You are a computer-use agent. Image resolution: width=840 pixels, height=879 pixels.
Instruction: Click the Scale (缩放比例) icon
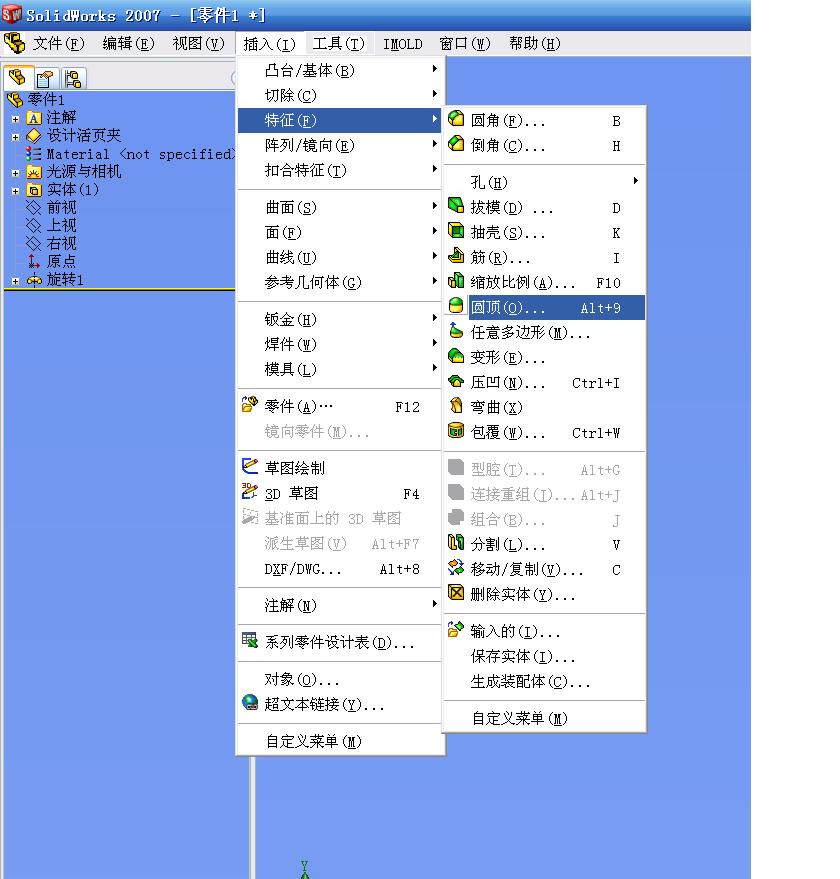click(x=456, y=280)
